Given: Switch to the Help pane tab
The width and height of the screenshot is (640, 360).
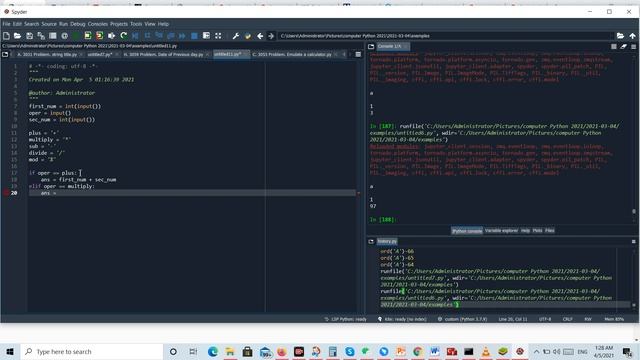Looking at the screenshot, I should click(x=525, y=231).
